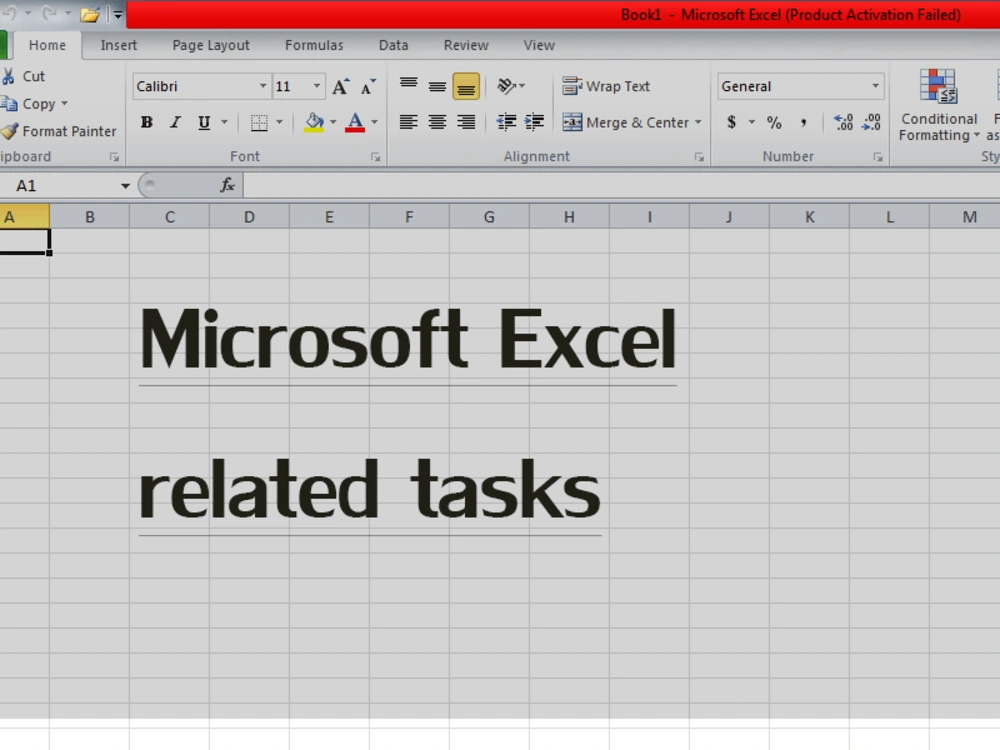Open the Font Color dropdown arrow
The width and height of the screenshot is (1000, 750).
click(x=374, y=122)
